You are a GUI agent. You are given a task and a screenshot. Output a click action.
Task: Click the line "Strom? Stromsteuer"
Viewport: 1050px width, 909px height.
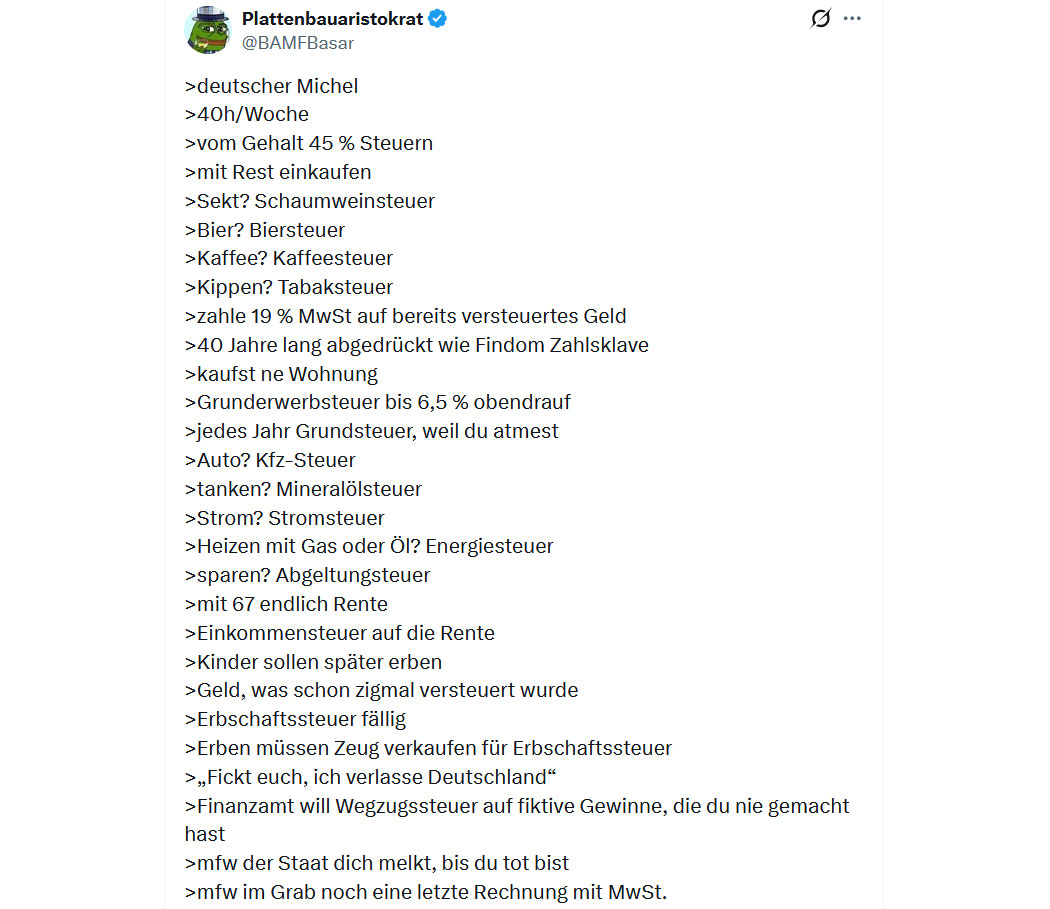pyautogui.click(x=285, y=518)
